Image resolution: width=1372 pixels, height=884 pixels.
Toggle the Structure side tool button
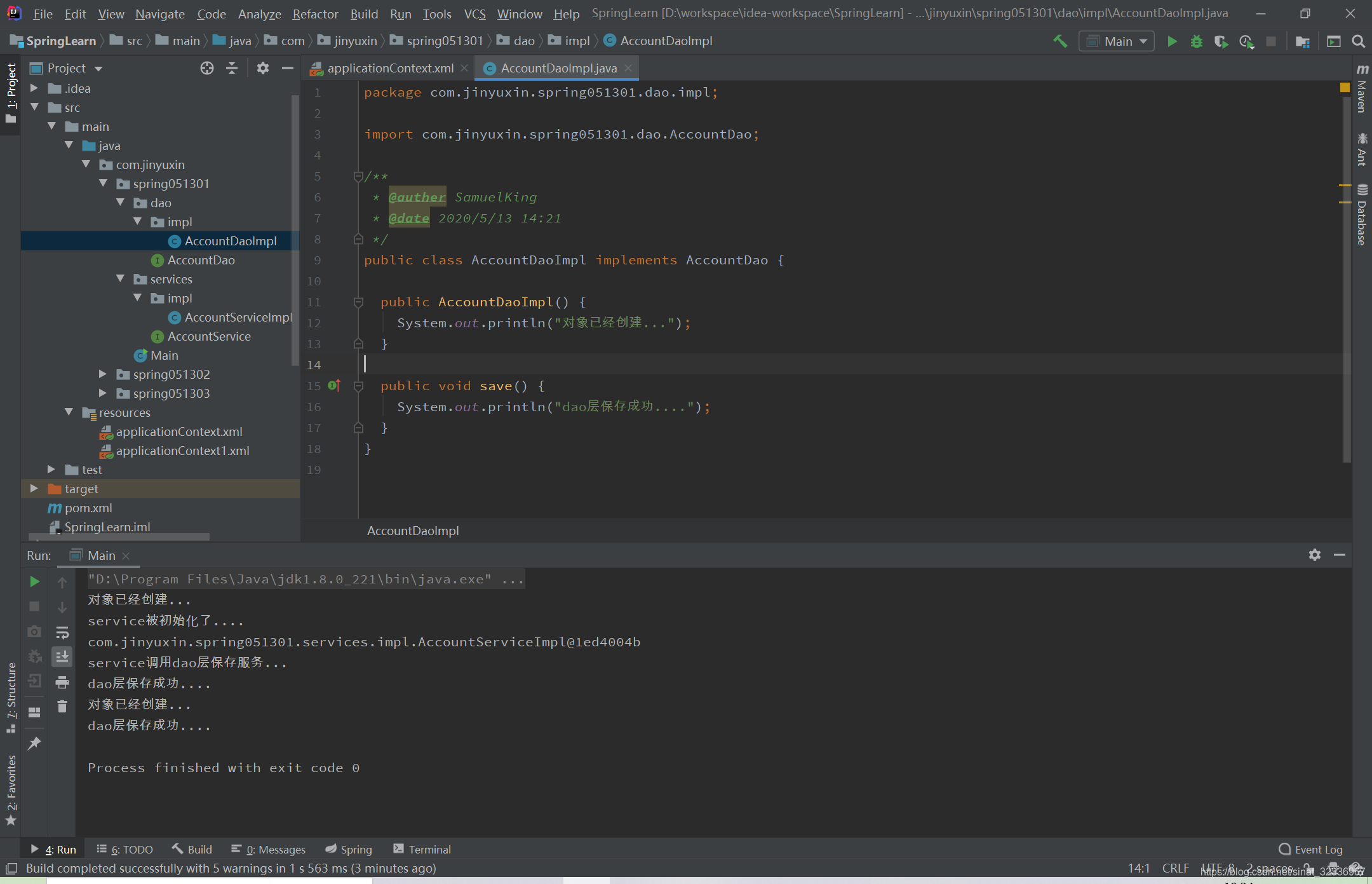(x=11, y=698)
